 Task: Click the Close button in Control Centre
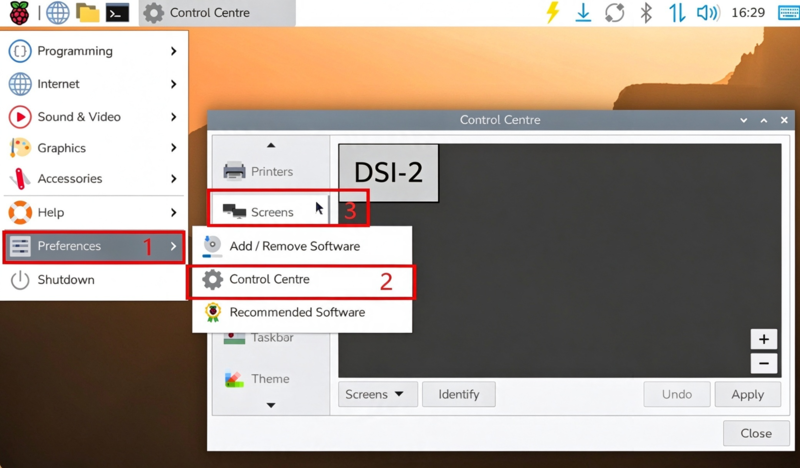[756, 433]
